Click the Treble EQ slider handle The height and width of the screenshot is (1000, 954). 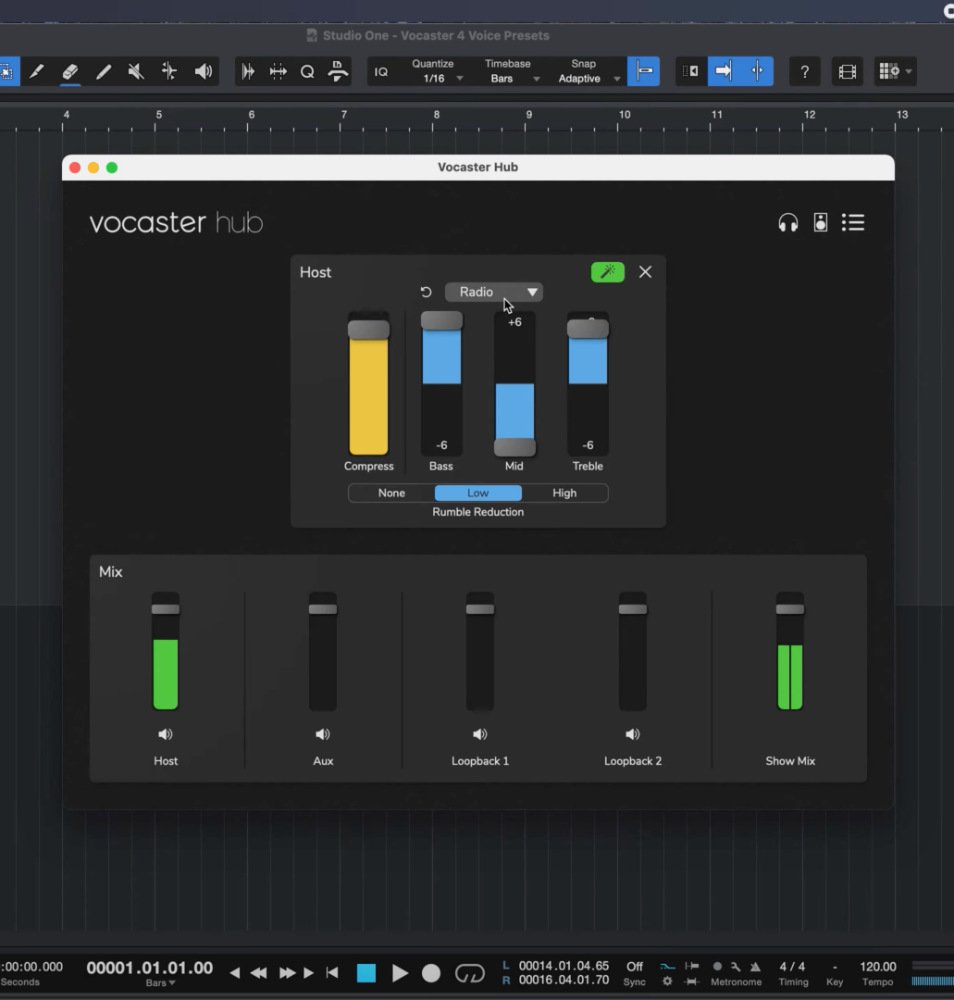588,328
